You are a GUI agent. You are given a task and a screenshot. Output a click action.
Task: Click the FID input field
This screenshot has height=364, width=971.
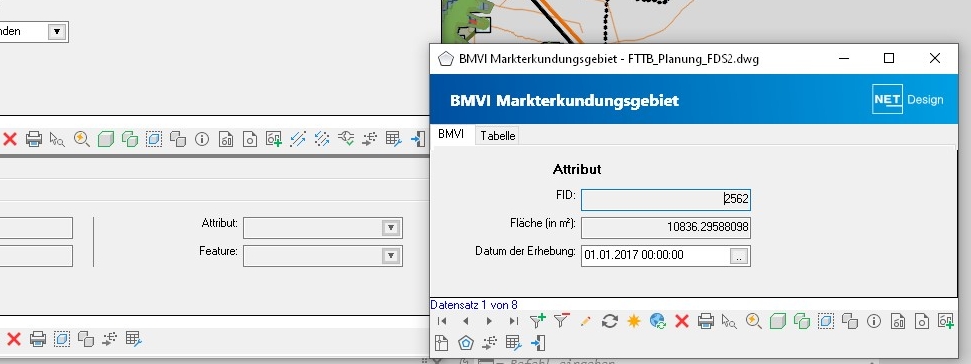pos(666,199)
